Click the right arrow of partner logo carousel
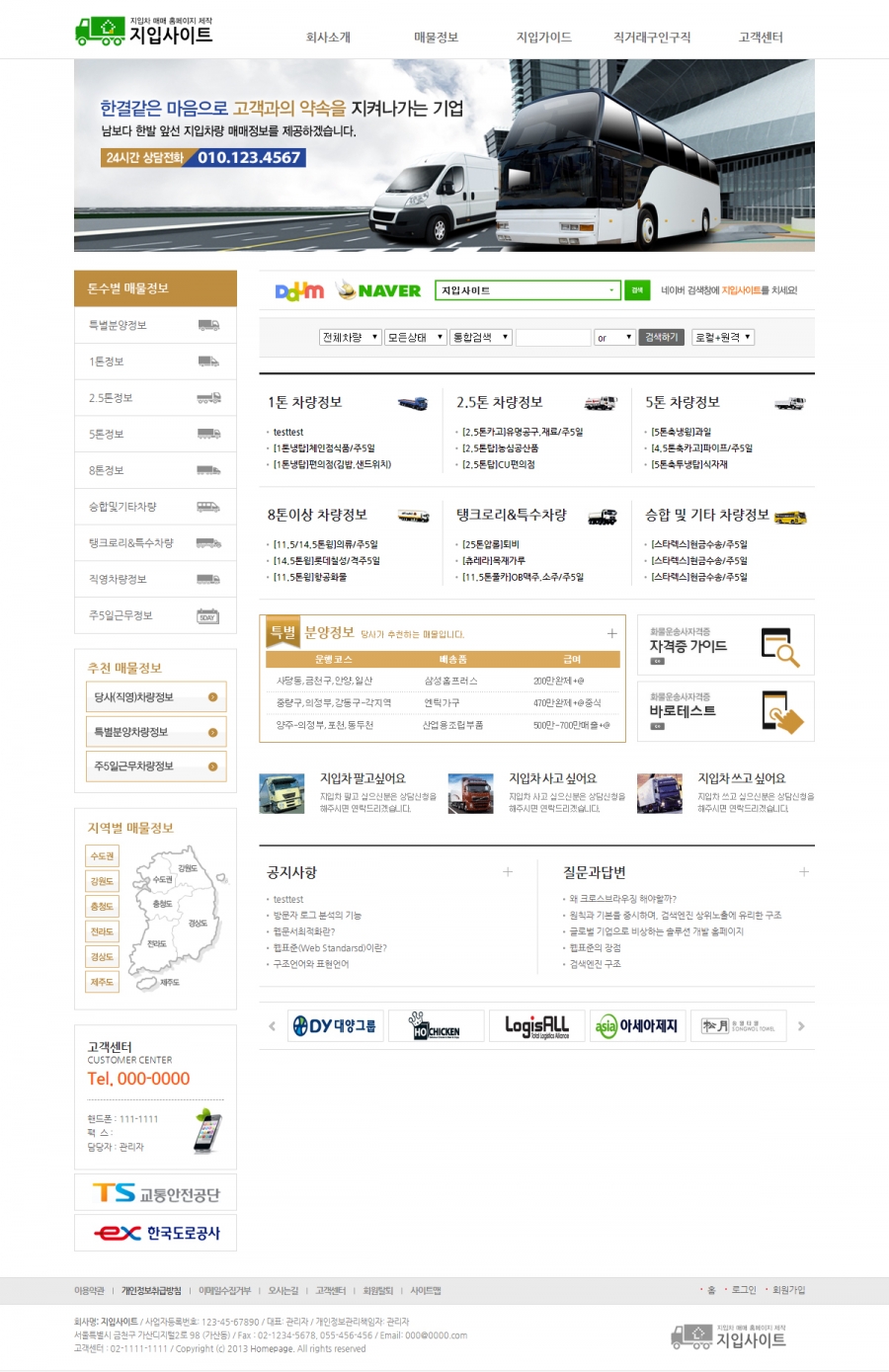Image resolution: width=889 pixels, height=1372 pixels. (801, 1026)
